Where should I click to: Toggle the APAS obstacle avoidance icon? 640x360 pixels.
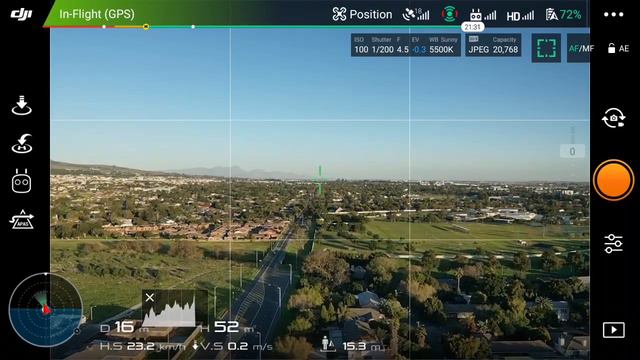(x=22, y=220)
